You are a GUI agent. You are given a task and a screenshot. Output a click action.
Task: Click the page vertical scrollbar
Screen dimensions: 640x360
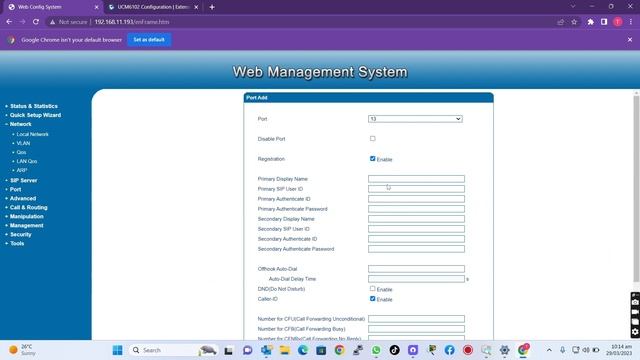pyautogui.click(x=636, y=188)
